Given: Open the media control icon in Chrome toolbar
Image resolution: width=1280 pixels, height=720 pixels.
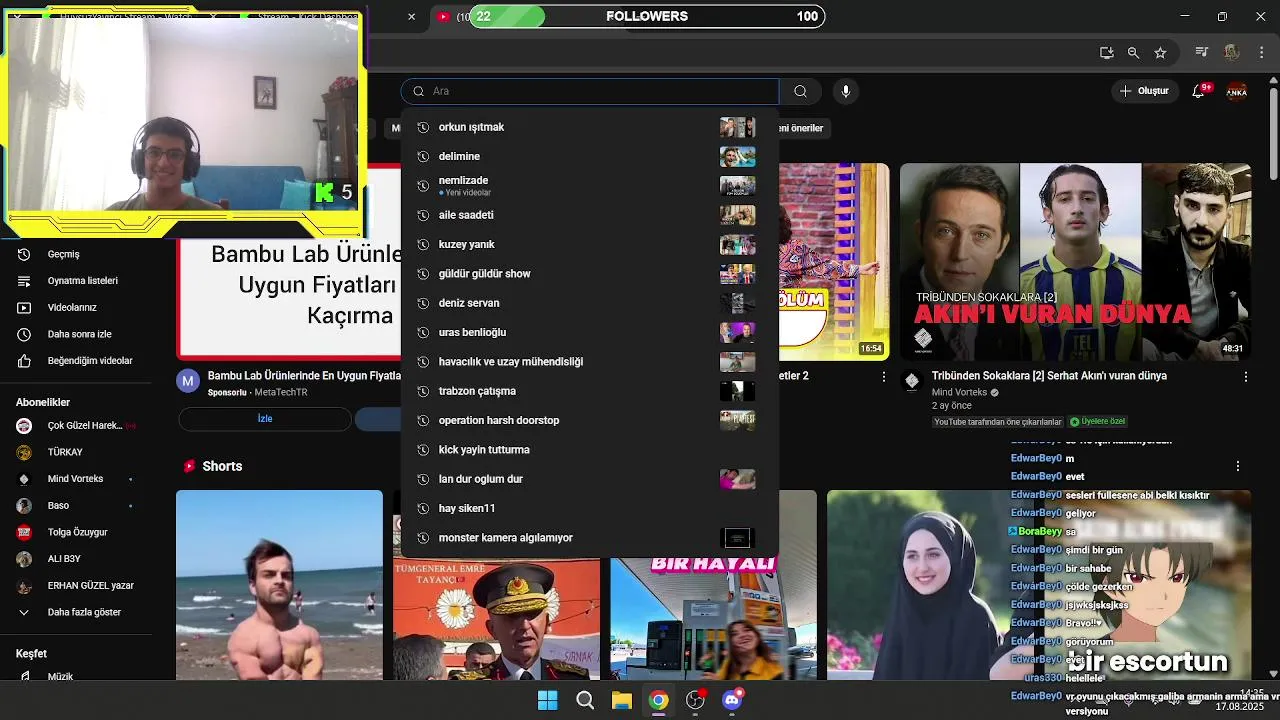Looking at the screenshot, I should [x=1202, y=53].
